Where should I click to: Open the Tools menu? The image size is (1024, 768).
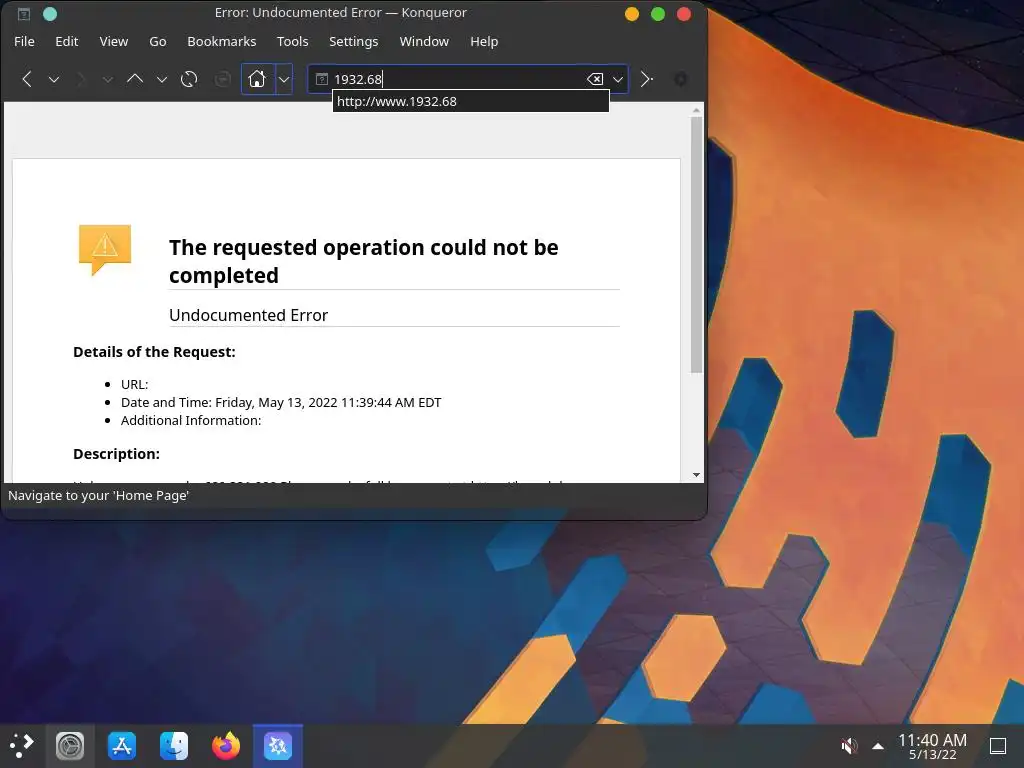[x=292, y=41]
